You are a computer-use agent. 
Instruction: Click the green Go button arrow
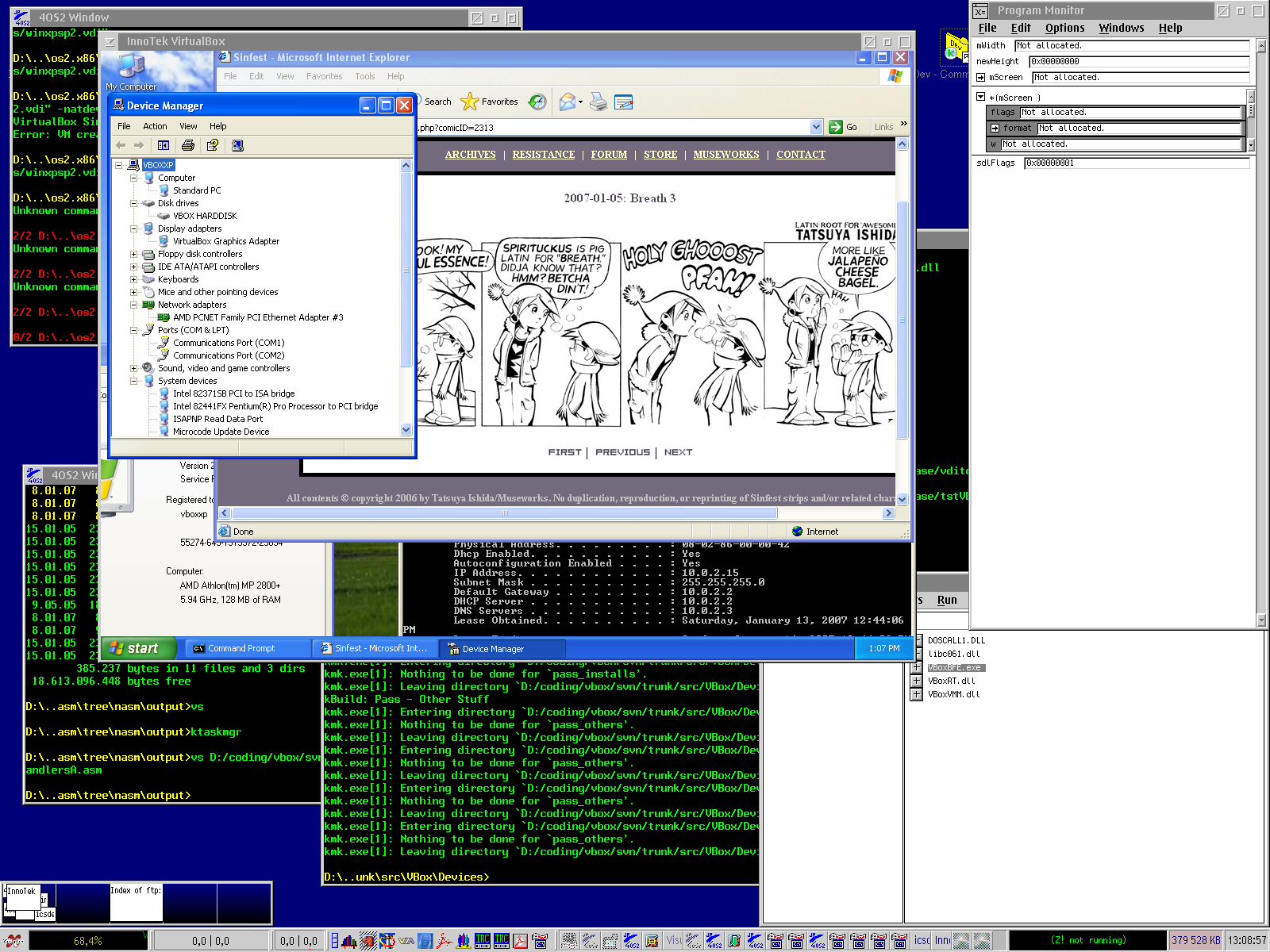click(x=836, y=127)
